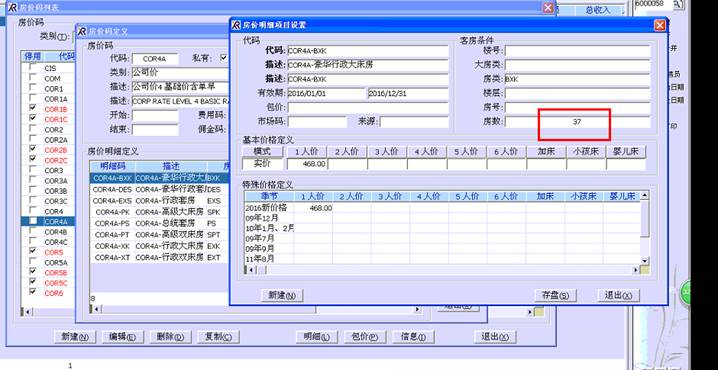The width and height of the screenshot is (718, 370).
Task: Click the 信息(I) button
Action: (413, 337)
